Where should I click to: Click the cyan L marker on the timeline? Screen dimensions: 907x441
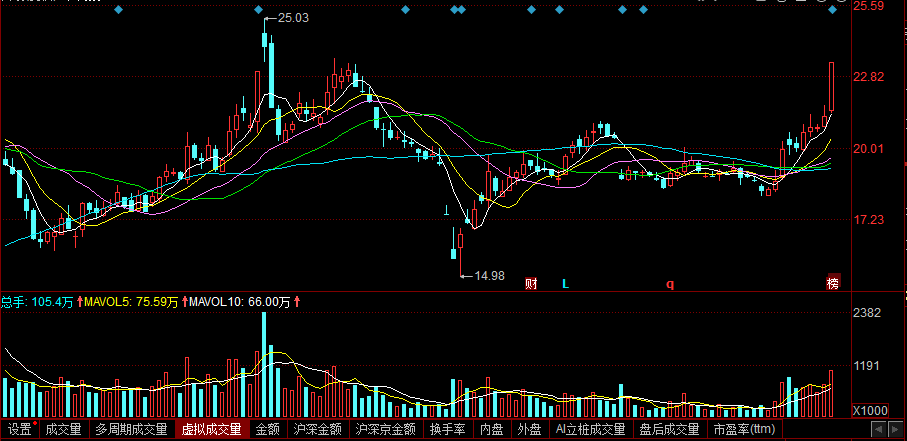click(565, 284)
